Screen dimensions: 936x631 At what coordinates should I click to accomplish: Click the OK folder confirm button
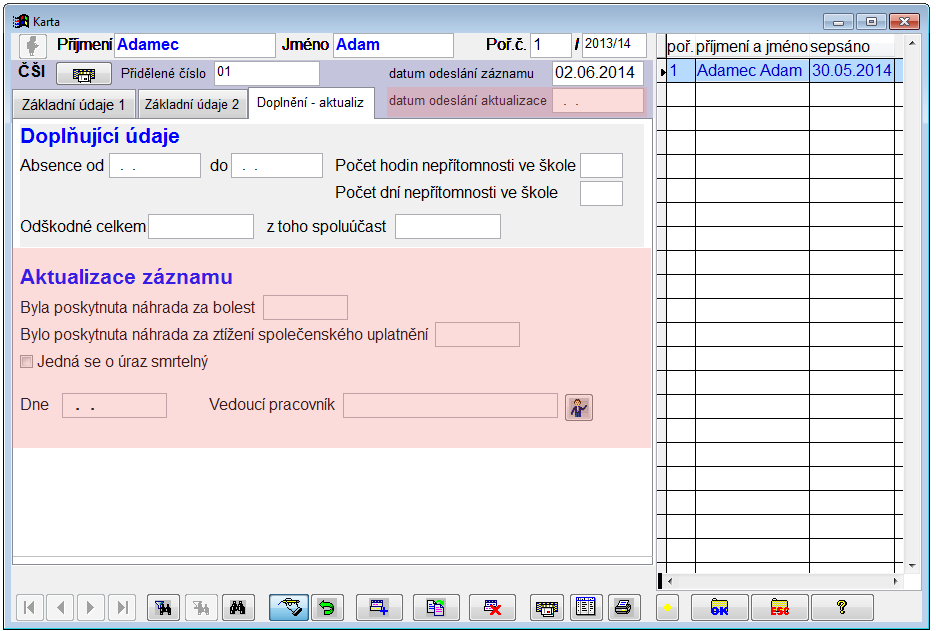[x=718, y=607]
